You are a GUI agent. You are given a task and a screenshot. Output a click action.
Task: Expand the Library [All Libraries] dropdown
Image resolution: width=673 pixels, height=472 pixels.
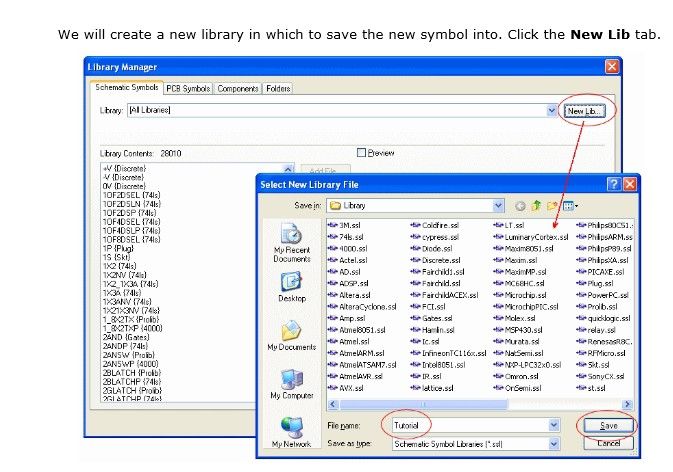point(550,109)
